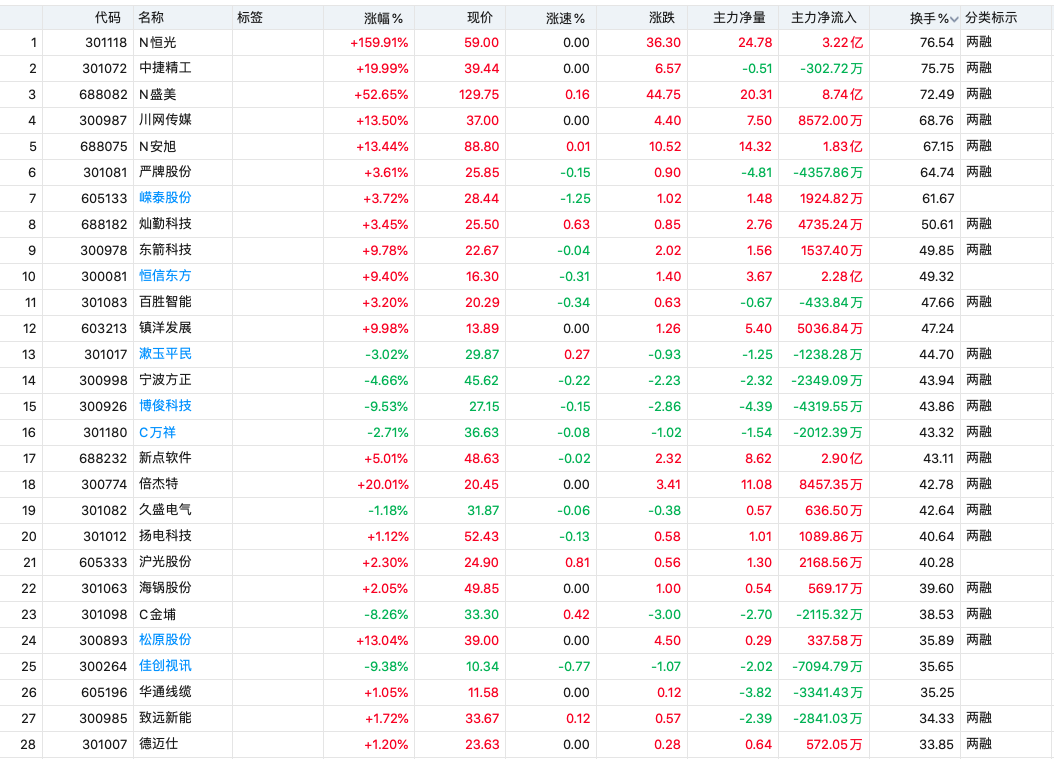The height and width of the screenshot is (759, 1054).
Task: Click the +159.91% gain cell
Action: click(379, 42)
